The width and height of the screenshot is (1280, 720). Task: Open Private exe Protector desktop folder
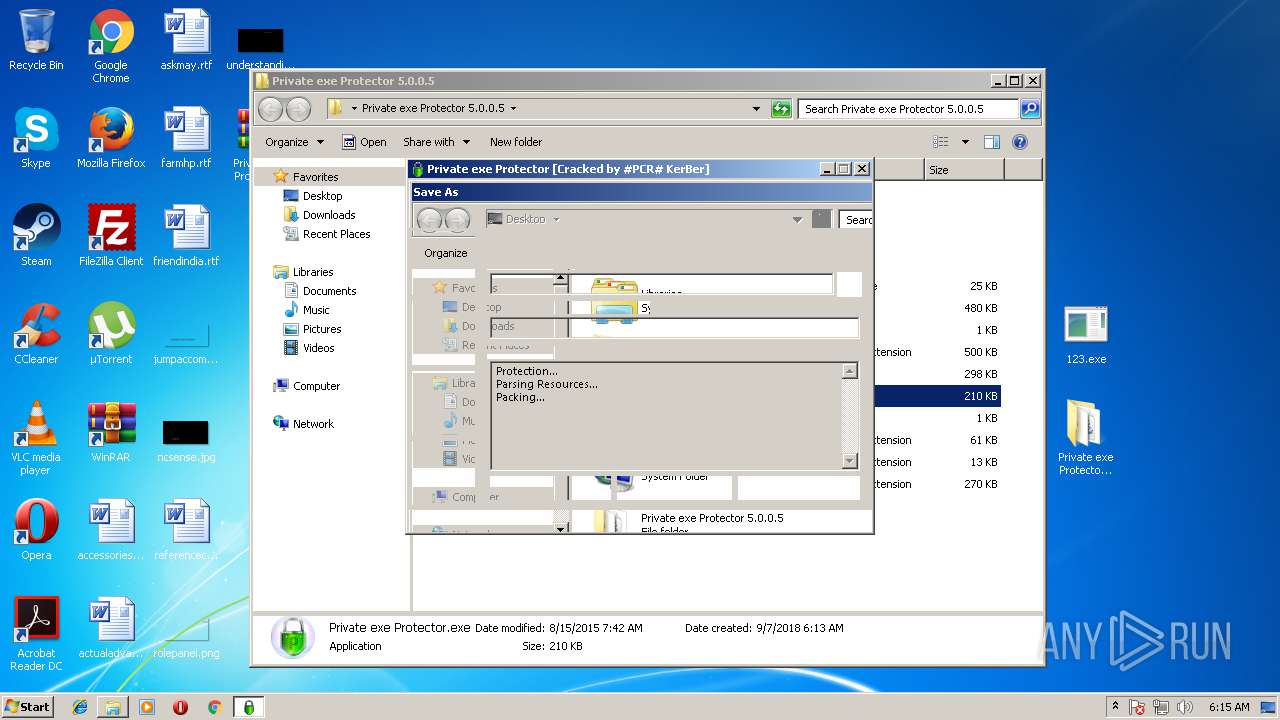click(x=1086, y=439)
